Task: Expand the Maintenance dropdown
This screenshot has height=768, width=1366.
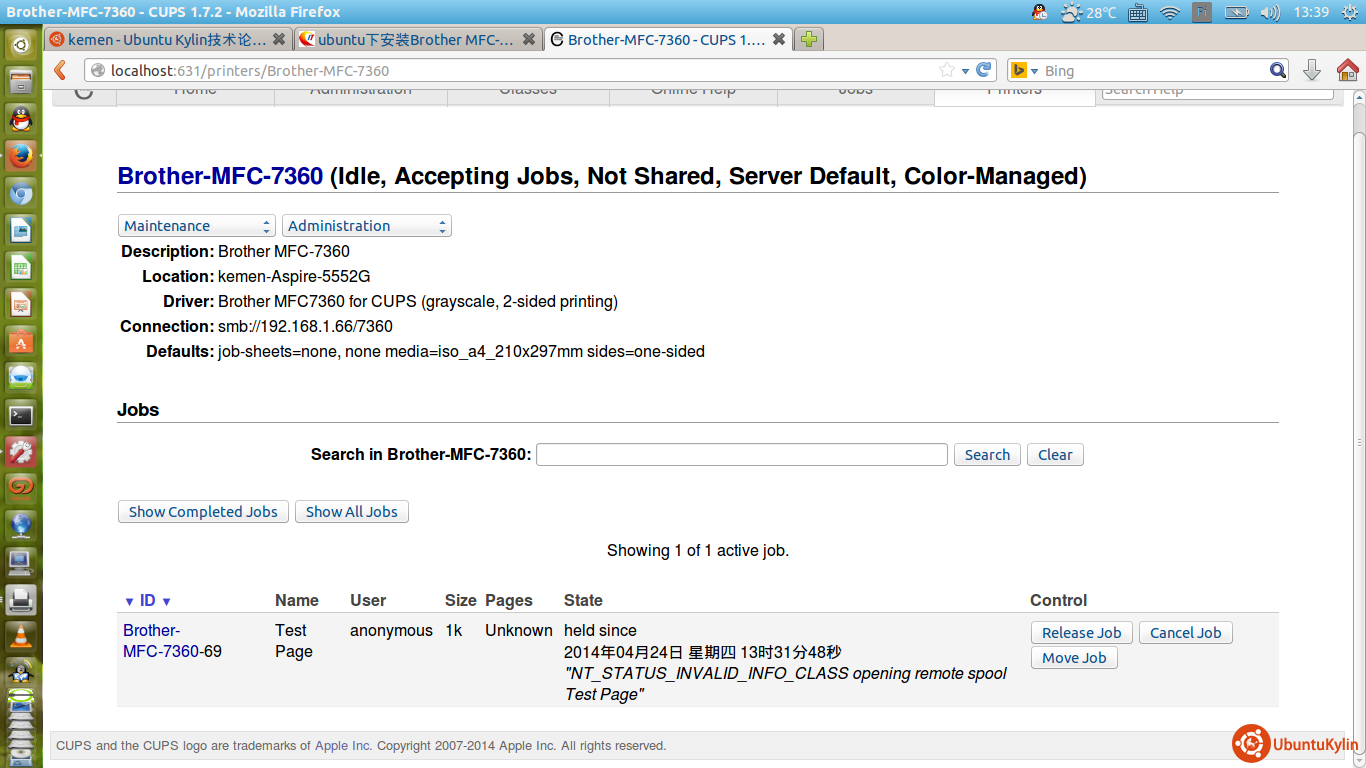Action: (196, 226)
